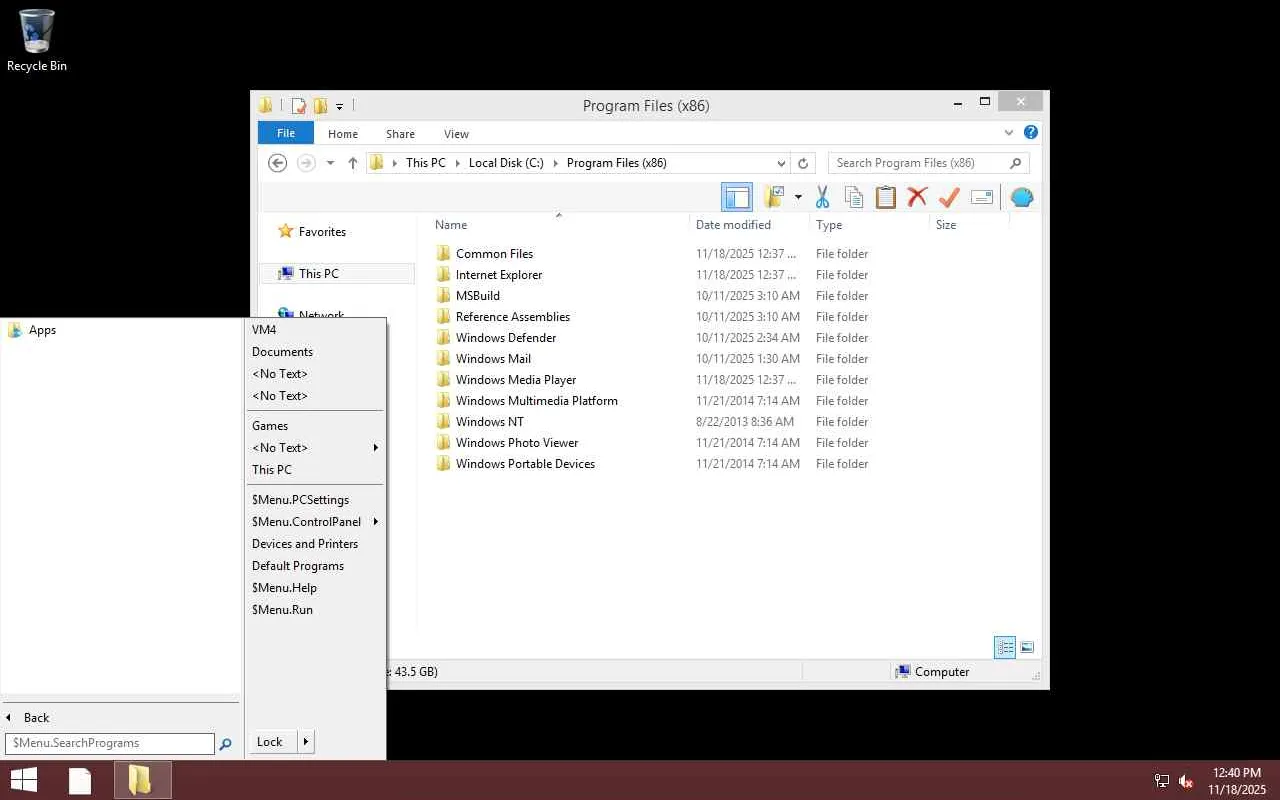Click the Paste clipboard icon
This screenshot has width=1280, height=800.
coord(885,197)
